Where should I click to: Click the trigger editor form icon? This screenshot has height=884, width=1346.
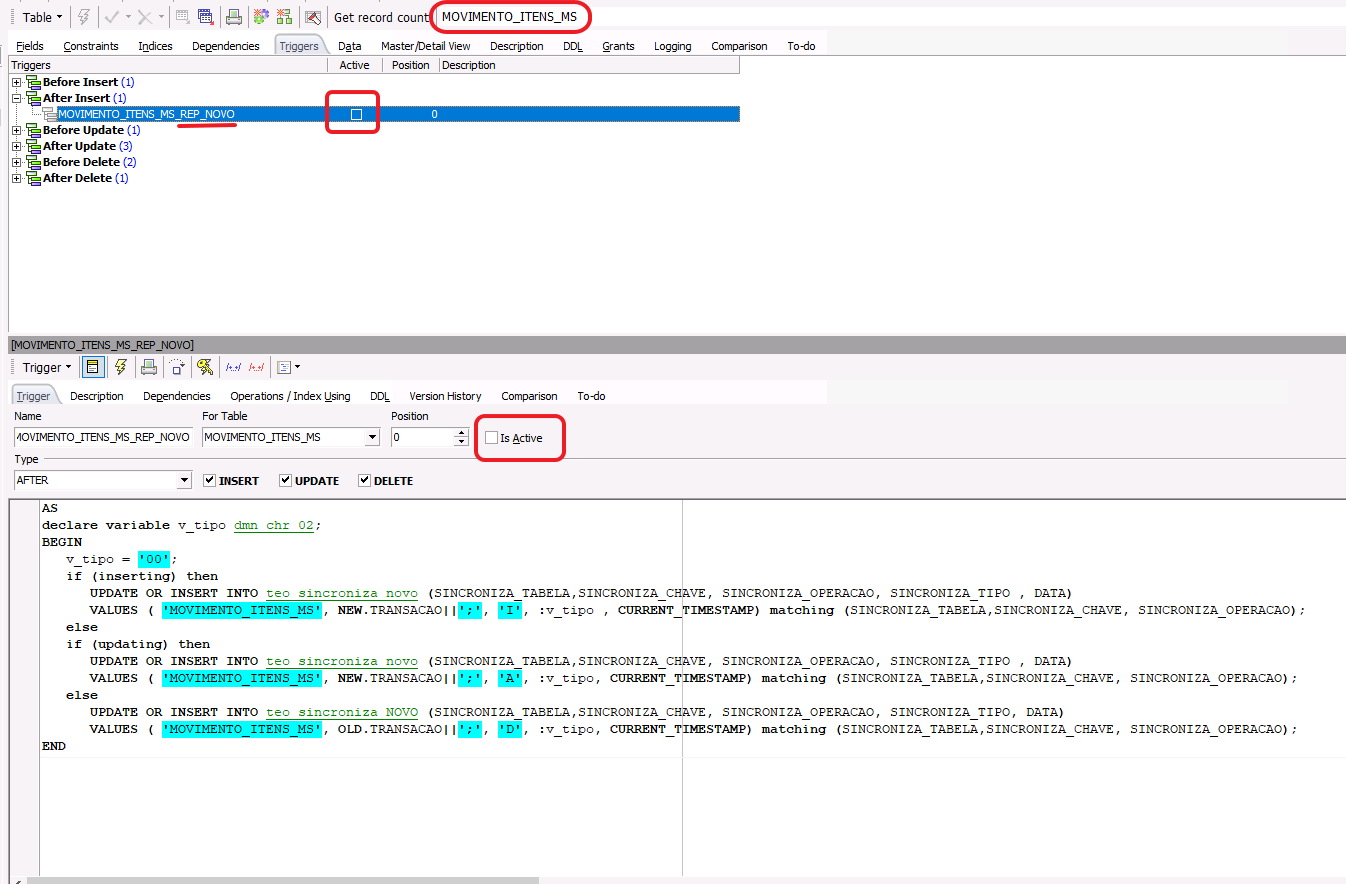pos(92,367)
